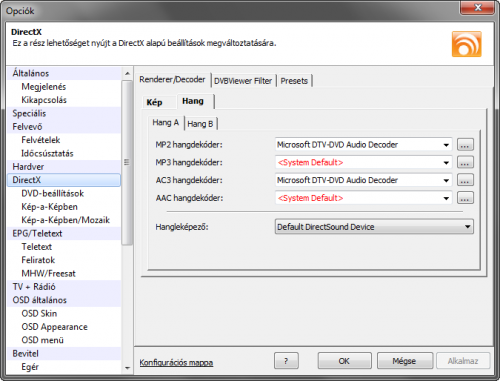Open the Presets tab
The image size is (500, 381).
click(294, 81)
